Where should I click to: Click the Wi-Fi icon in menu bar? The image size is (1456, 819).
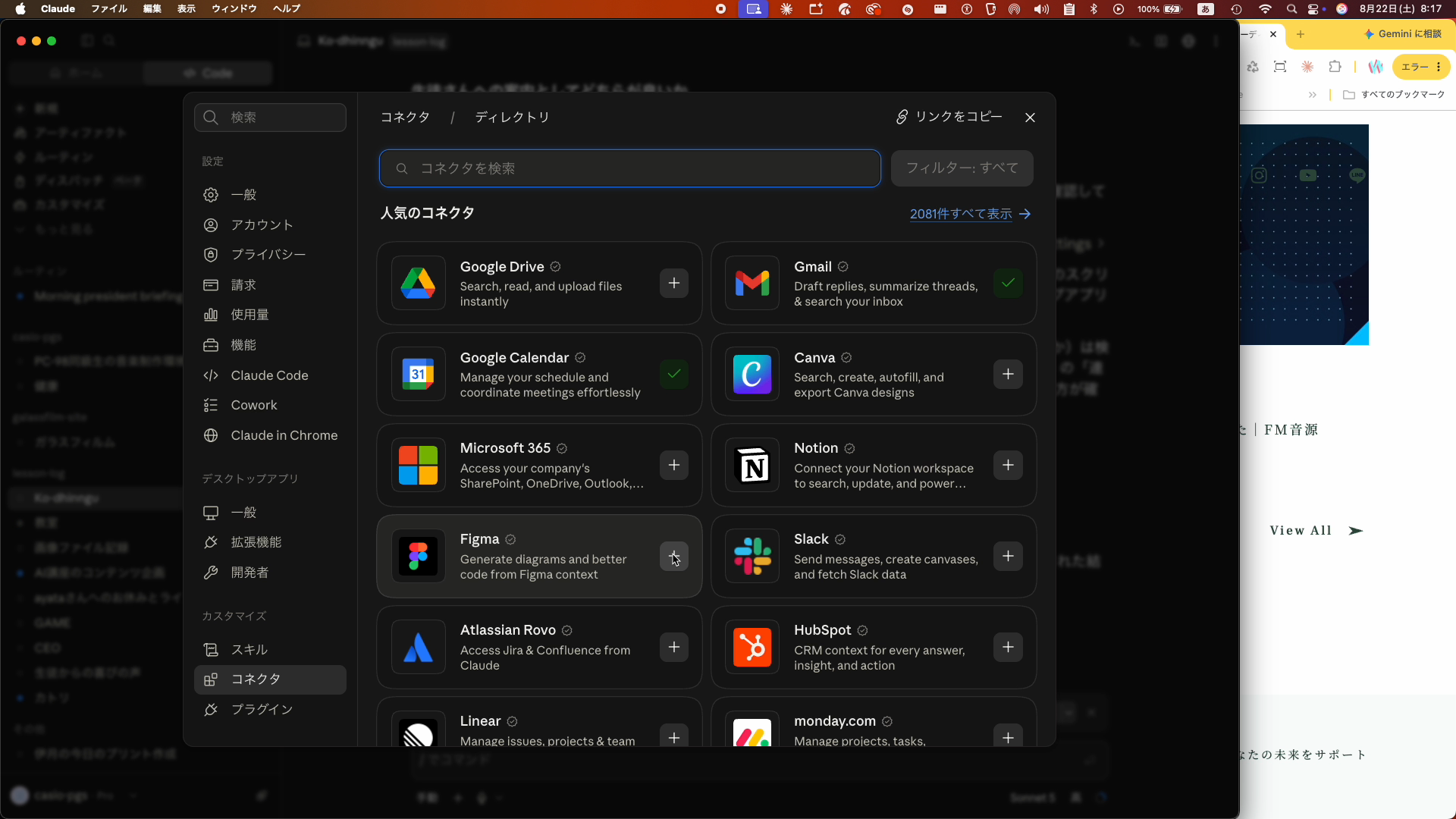click(x=1265, y=9)
